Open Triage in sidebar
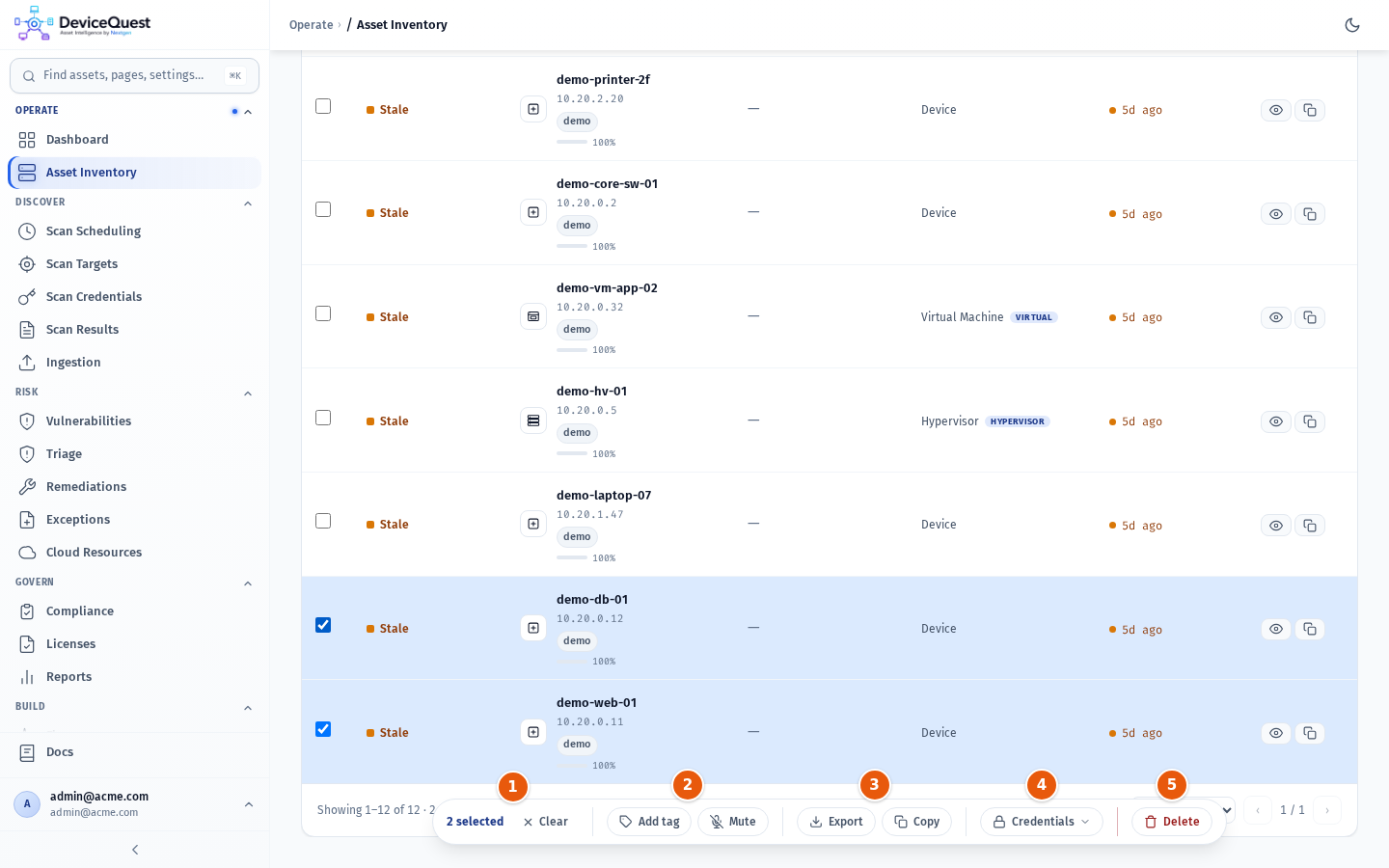The width and height of the screenshot is (1389, 868). (x=134, y=454)
